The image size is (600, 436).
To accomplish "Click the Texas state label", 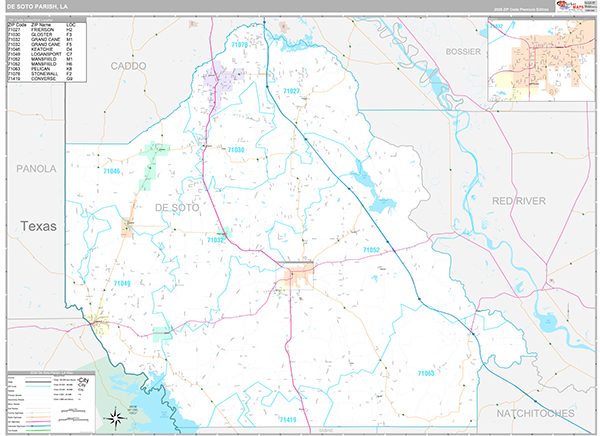I will (x=38, y=226).
